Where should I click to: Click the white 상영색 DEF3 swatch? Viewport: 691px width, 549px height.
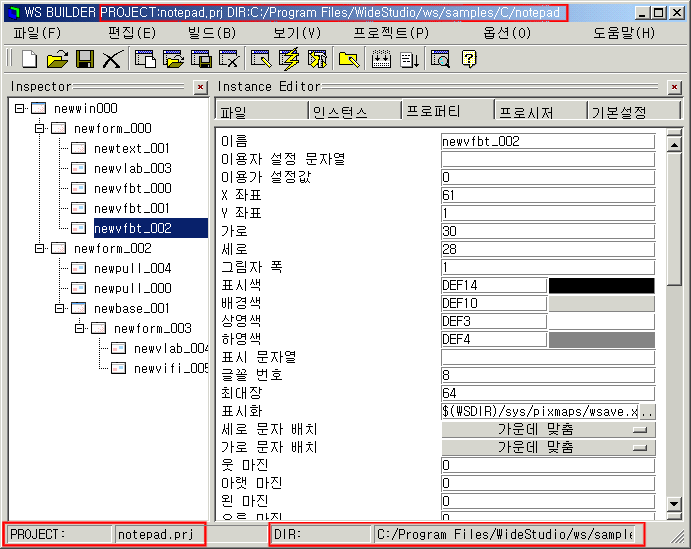[x=602, y=322]
